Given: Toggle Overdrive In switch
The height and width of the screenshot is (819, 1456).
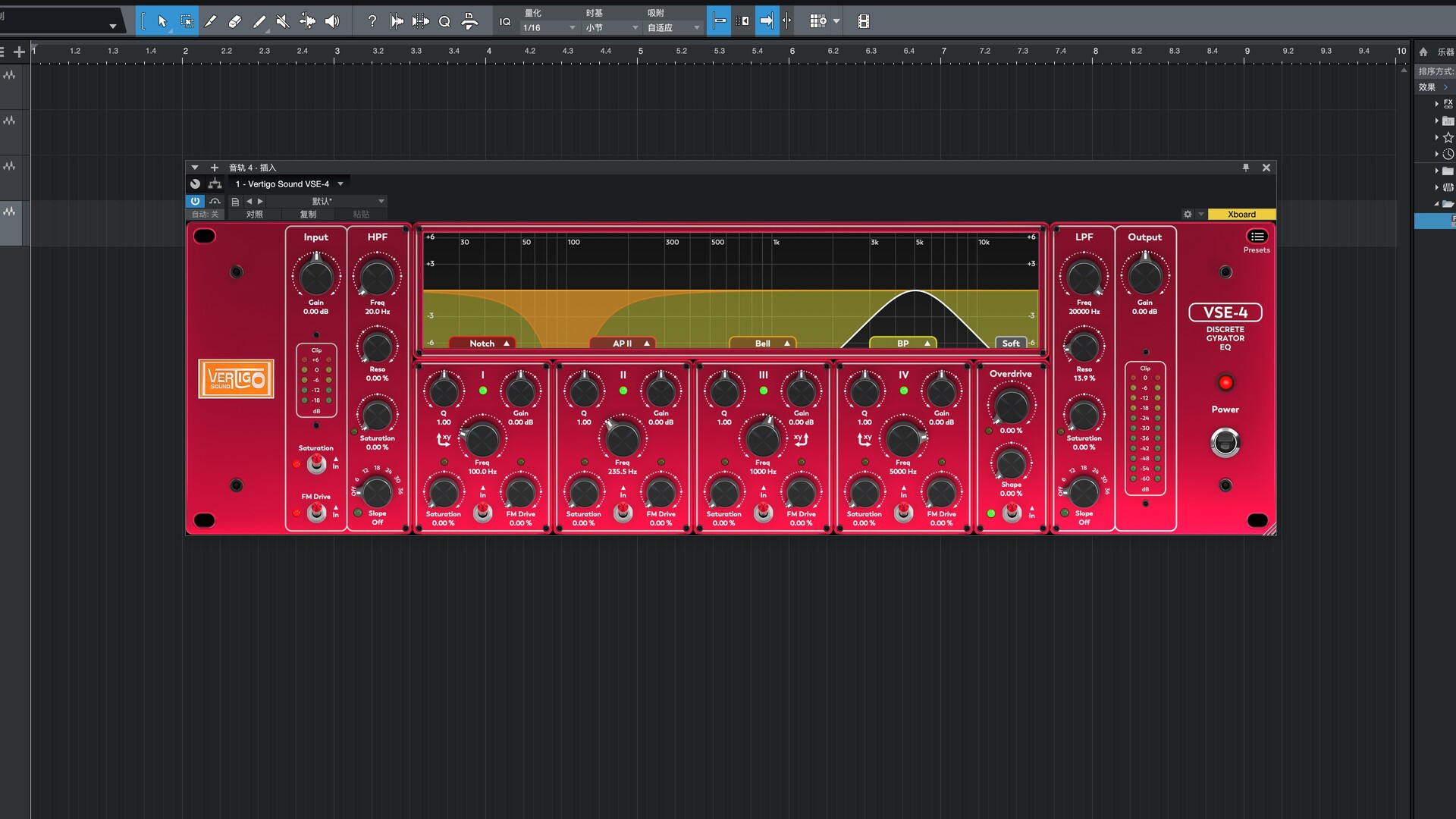Looking at the screenshot, I should coord(1012,513).
